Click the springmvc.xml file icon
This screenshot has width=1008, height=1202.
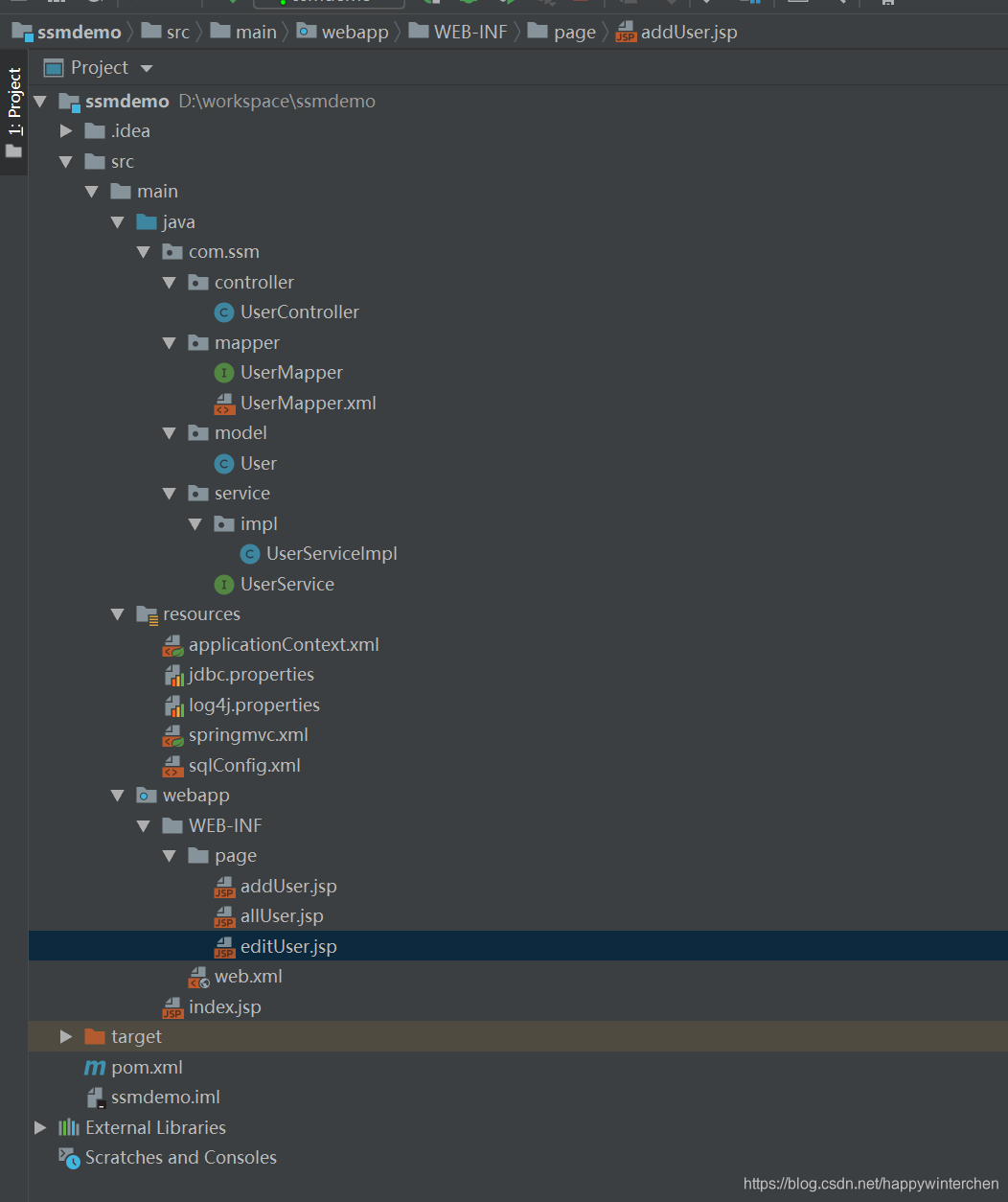(172, 735)
